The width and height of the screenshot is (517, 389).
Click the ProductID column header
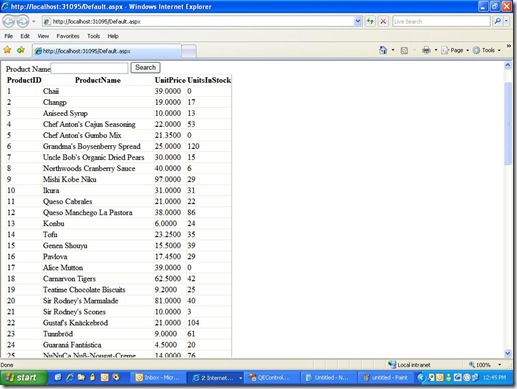(24, 80)
